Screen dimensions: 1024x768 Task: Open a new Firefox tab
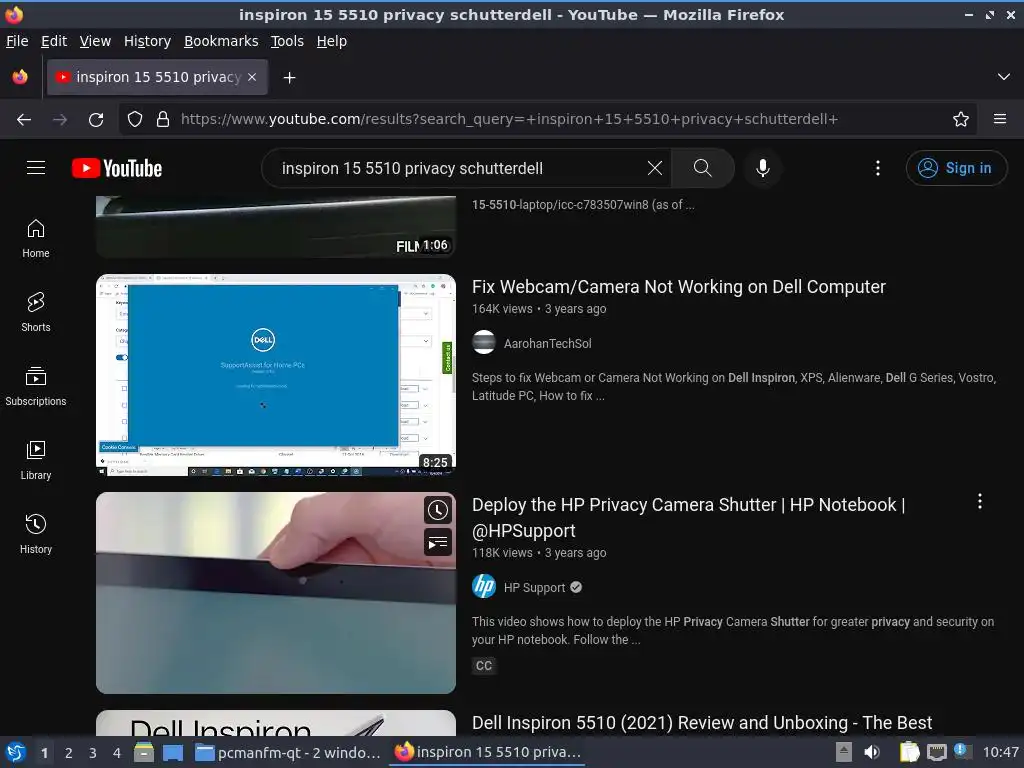pyautogui.click(x=289, y=78)
